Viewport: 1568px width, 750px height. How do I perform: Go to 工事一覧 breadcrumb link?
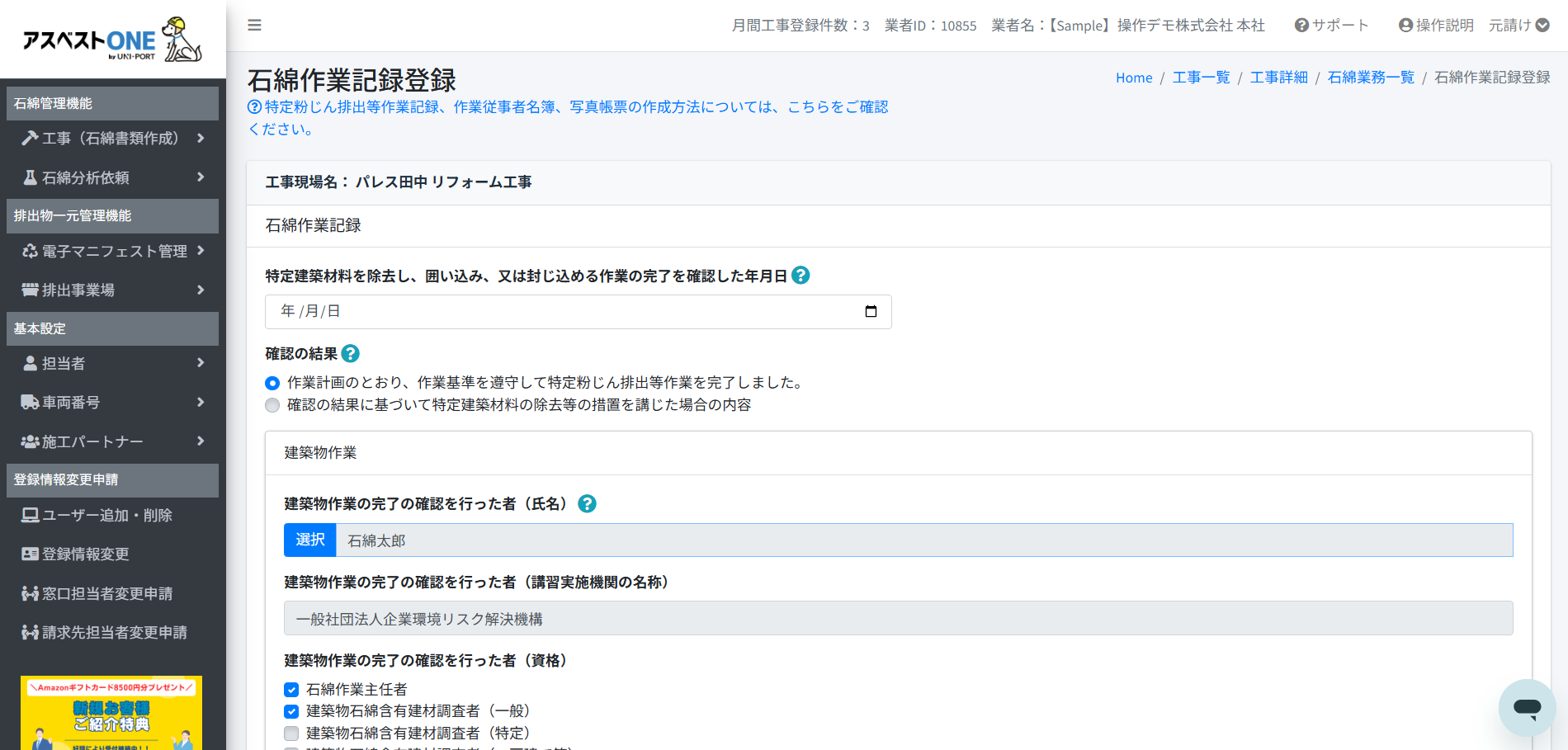[1201, 78]
